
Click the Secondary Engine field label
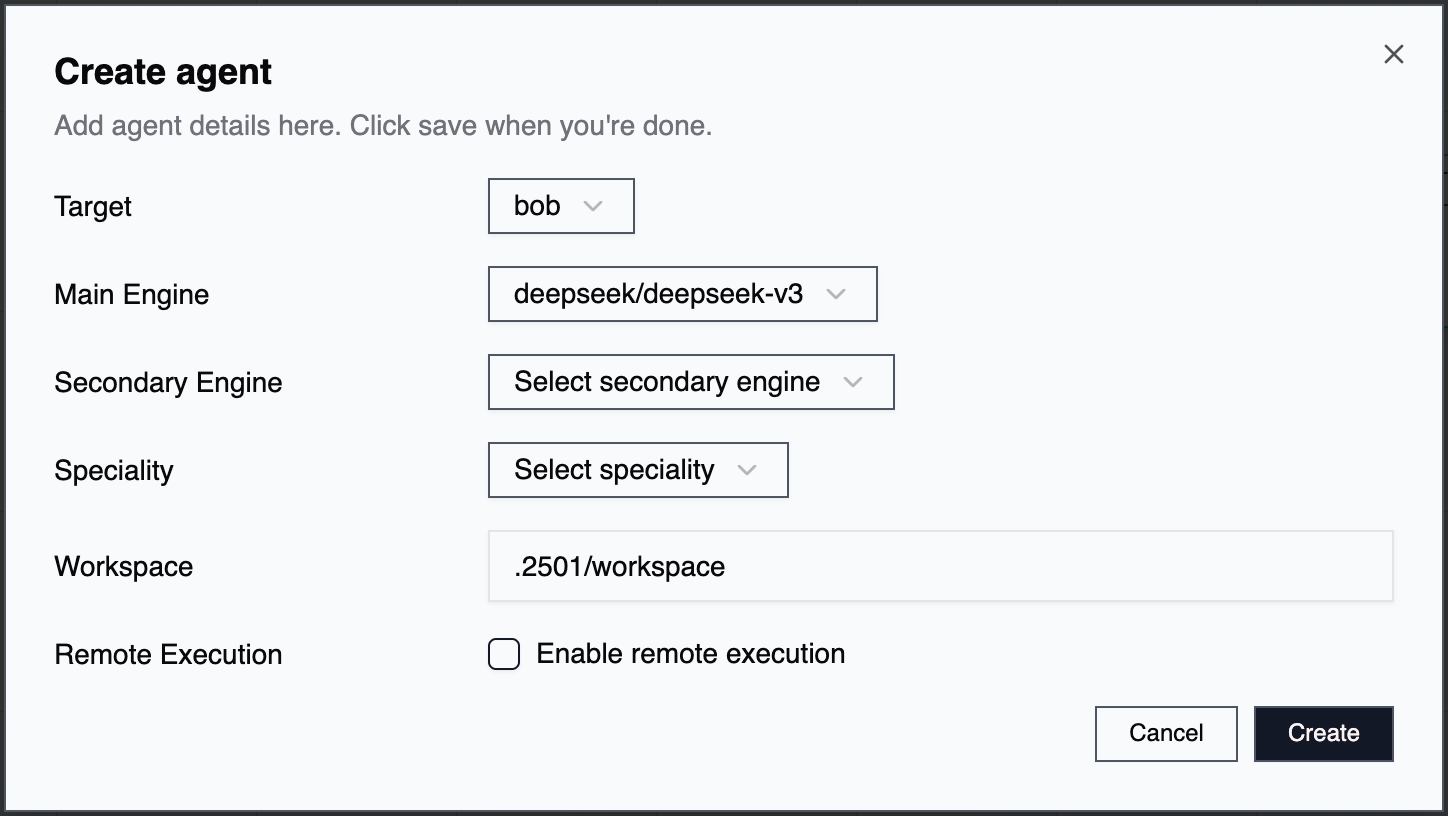(x=168, y=383)
